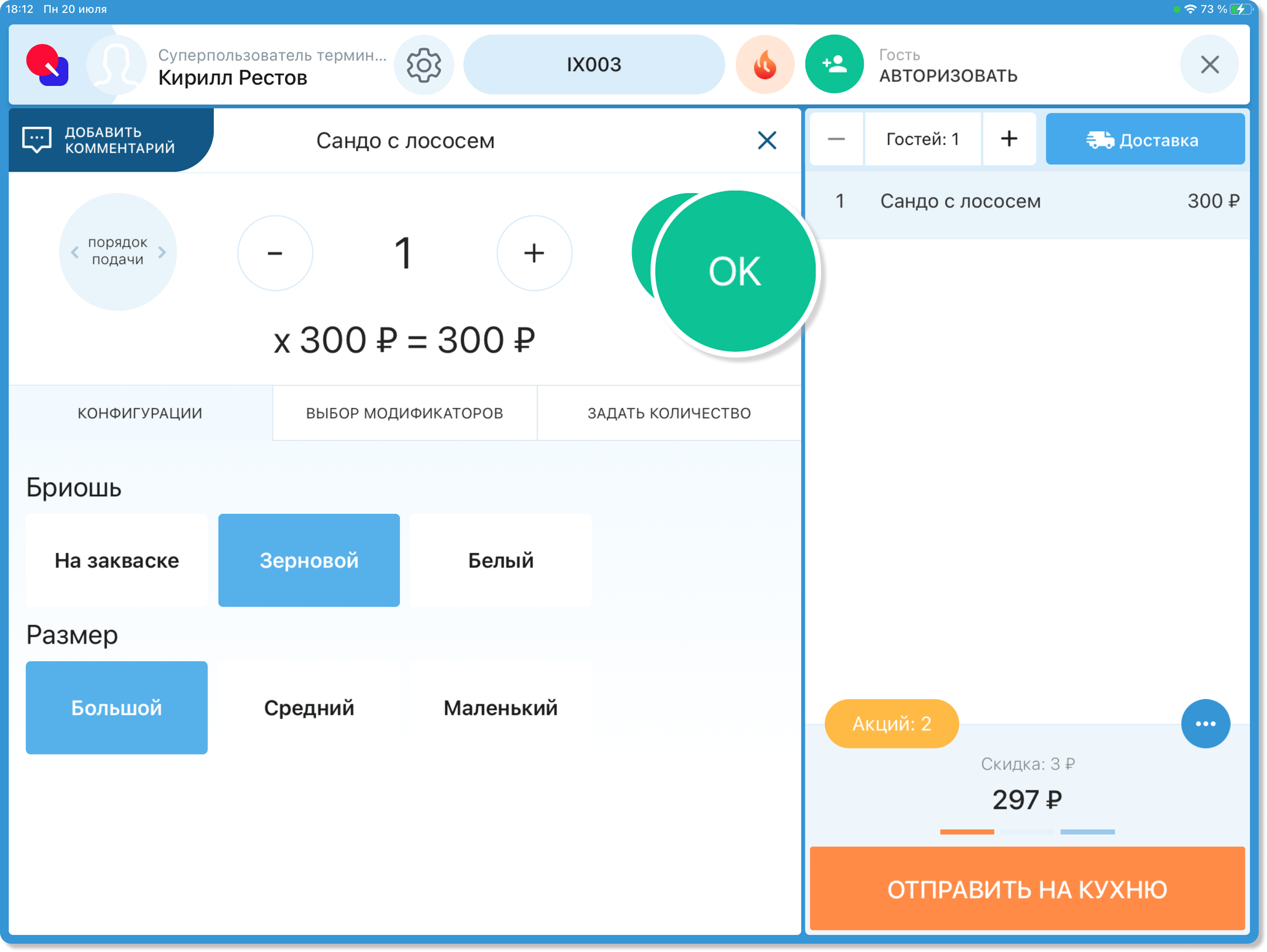Tap the blue page indicator segment
Screen dimensions: 1267x952
click(x=1088, y=832)
